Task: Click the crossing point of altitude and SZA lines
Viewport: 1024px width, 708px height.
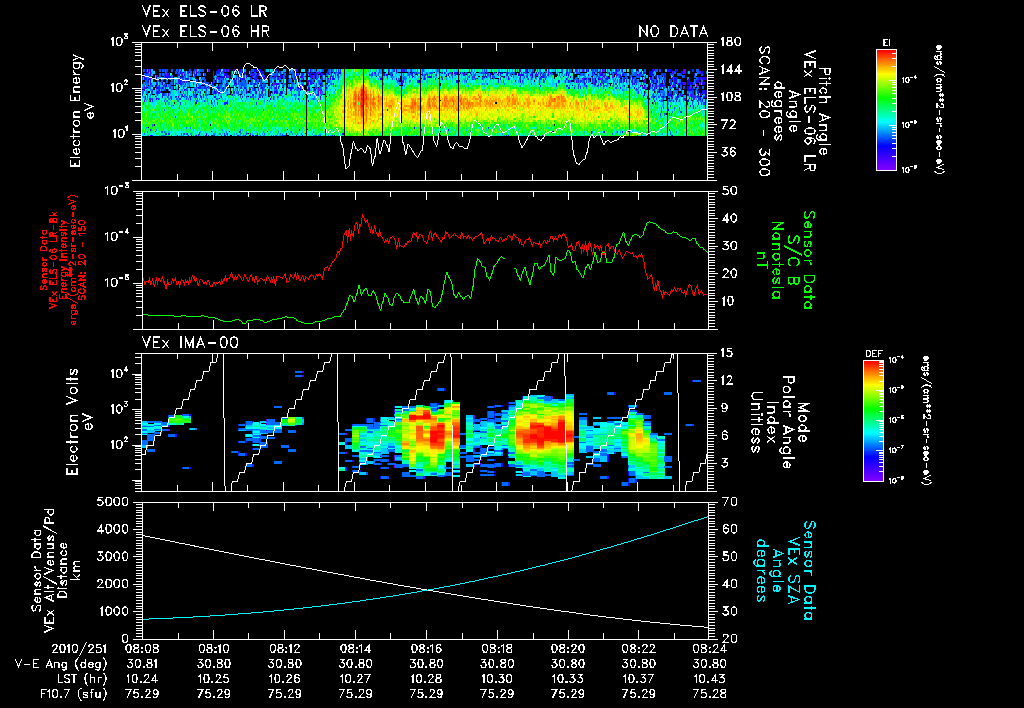Action: (x=428, y=590)
